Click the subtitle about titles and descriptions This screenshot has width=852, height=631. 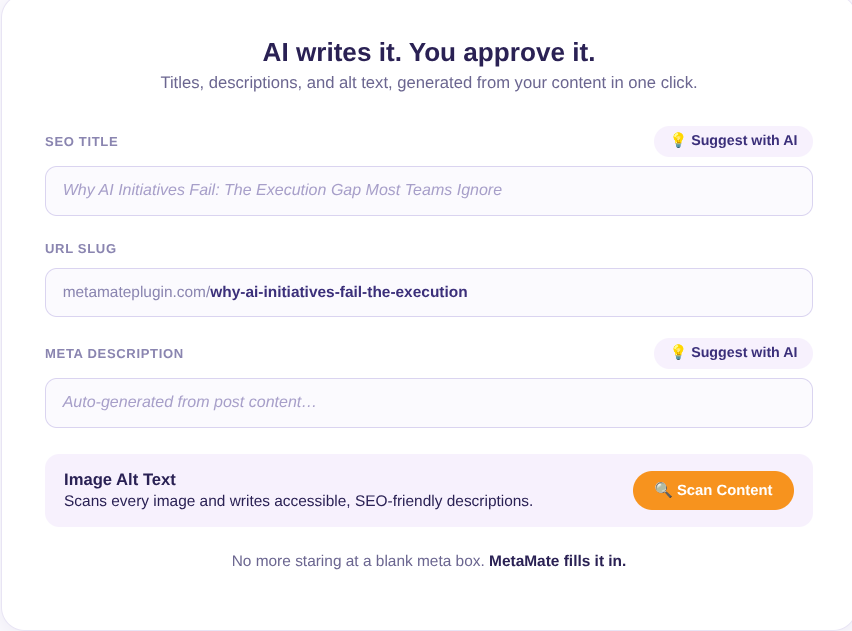pyautogui.click(x=429, y=83)
